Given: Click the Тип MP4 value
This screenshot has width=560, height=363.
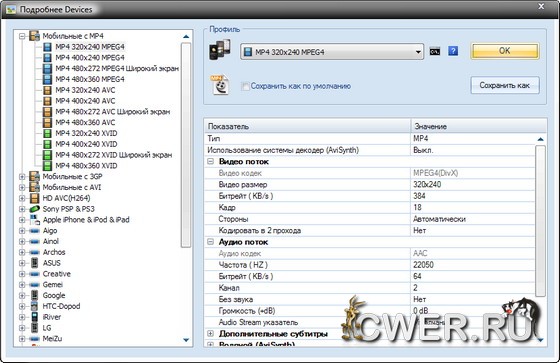Looking at the screenshot, I should [x=420, y=138].
